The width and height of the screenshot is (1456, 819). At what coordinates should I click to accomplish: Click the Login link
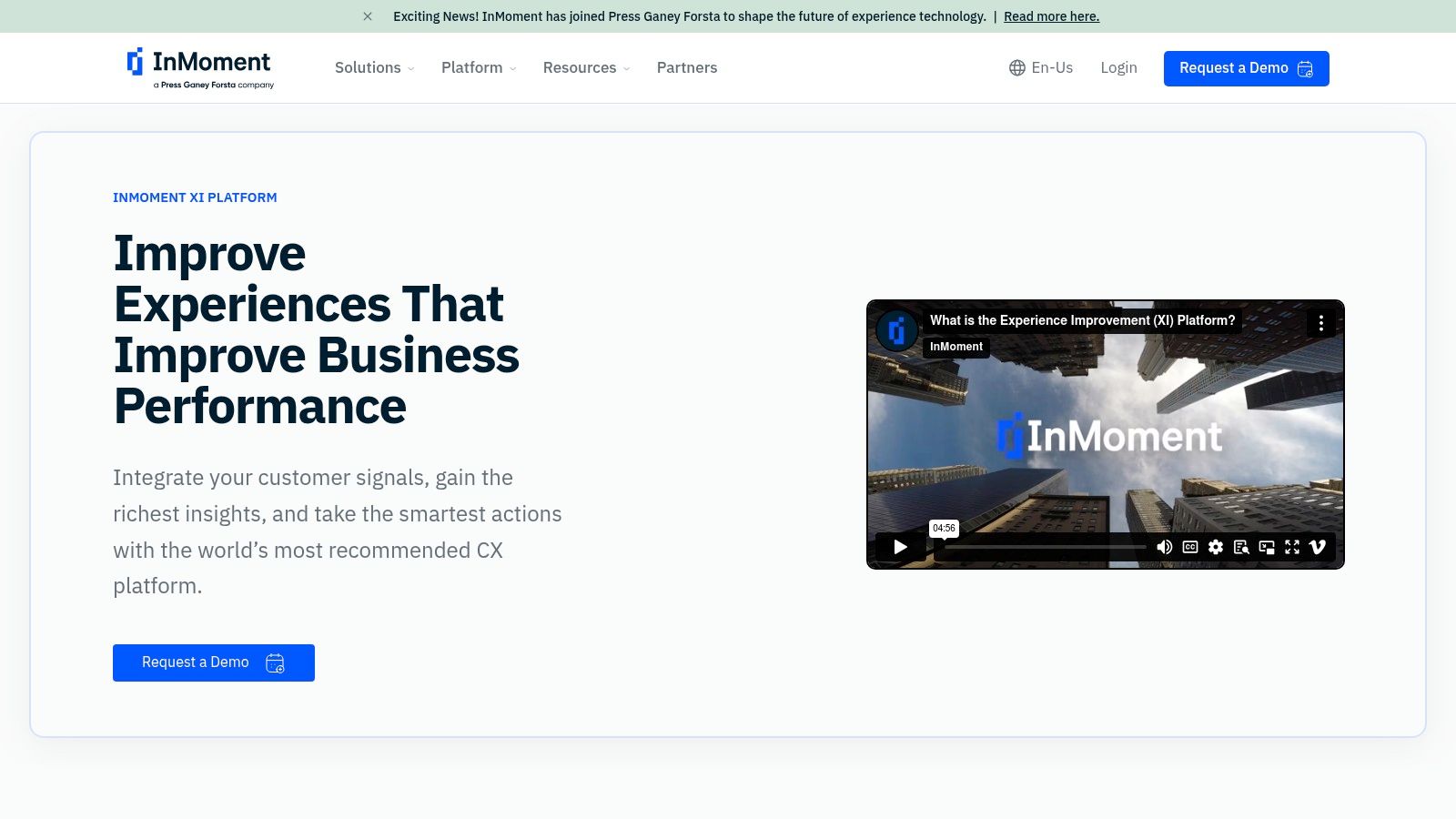[x=1118, y=67]
